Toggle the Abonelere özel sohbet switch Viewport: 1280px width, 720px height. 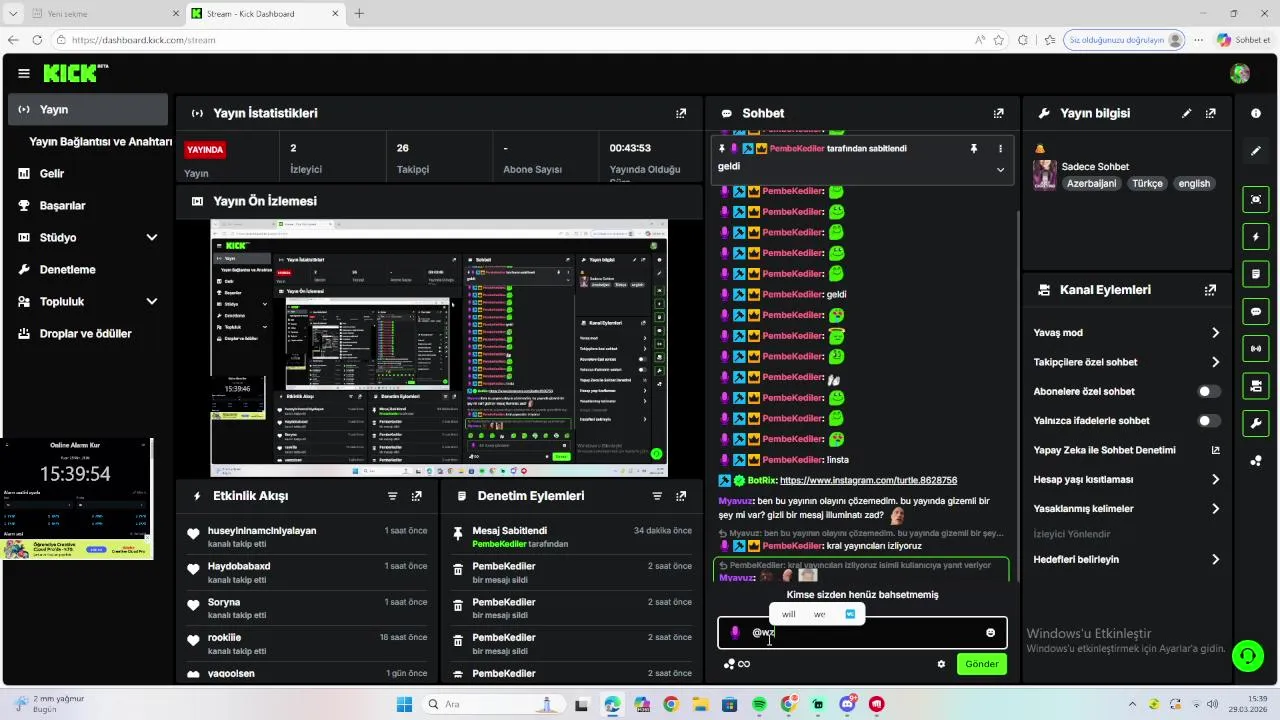click(x=1210, y=391)
